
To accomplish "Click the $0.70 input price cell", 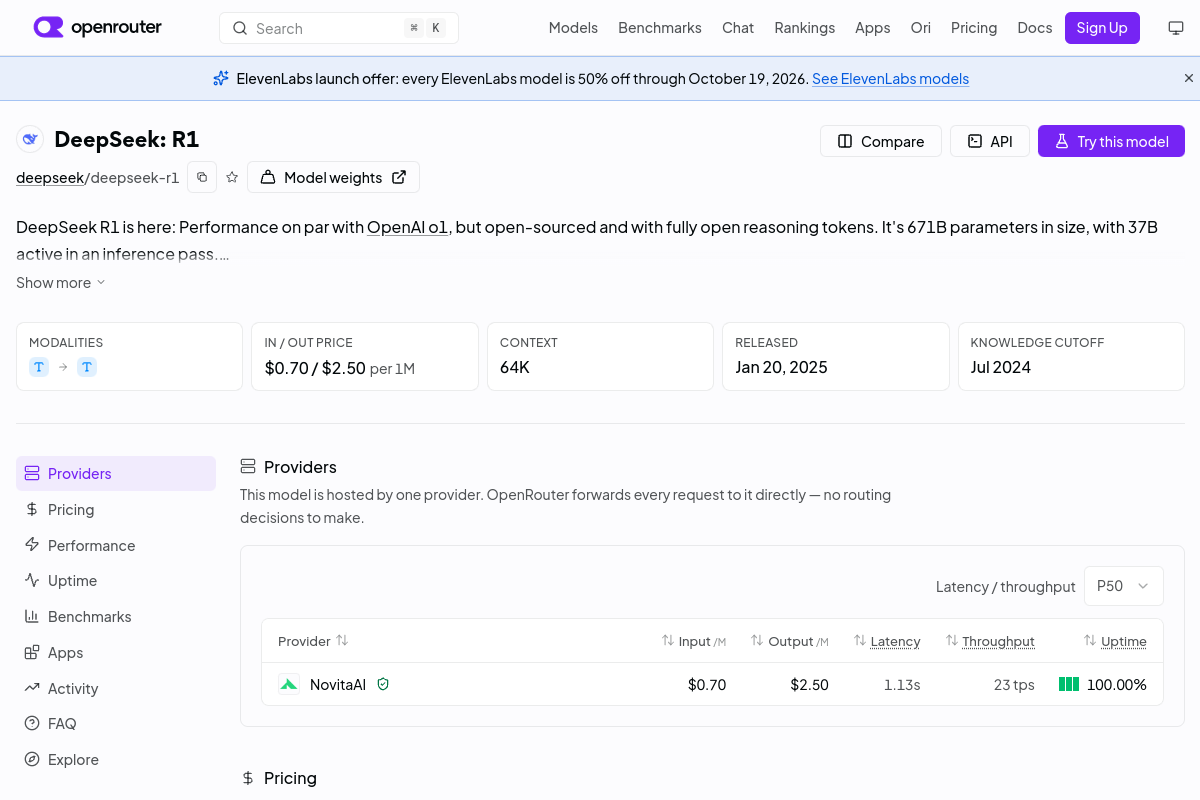I will coord(707,685).
